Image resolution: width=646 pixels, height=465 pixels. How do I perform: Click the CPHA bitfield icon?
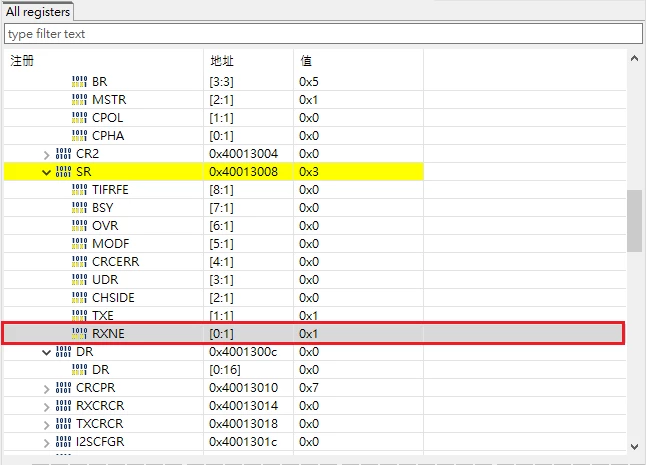pos(79,136)
